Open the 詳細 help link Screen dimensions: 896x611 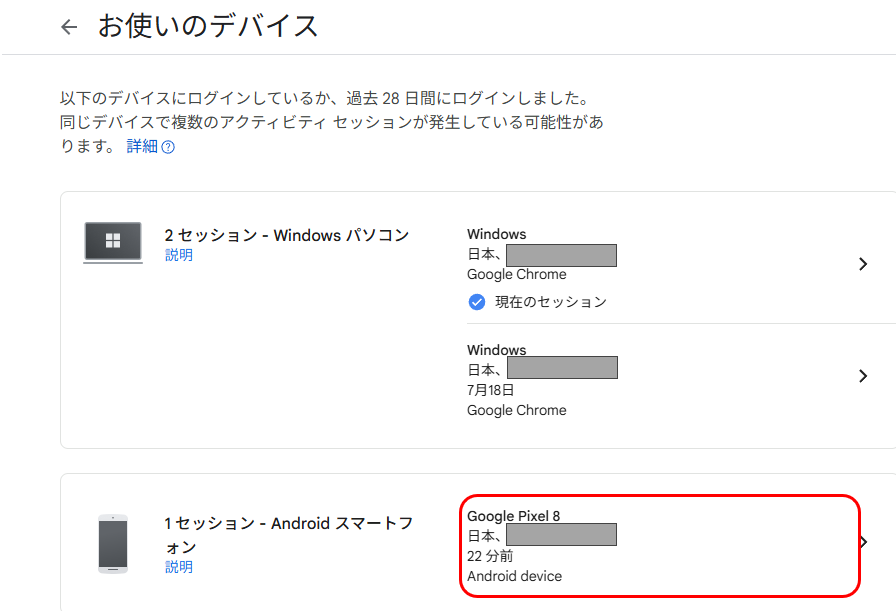[142, 146]
